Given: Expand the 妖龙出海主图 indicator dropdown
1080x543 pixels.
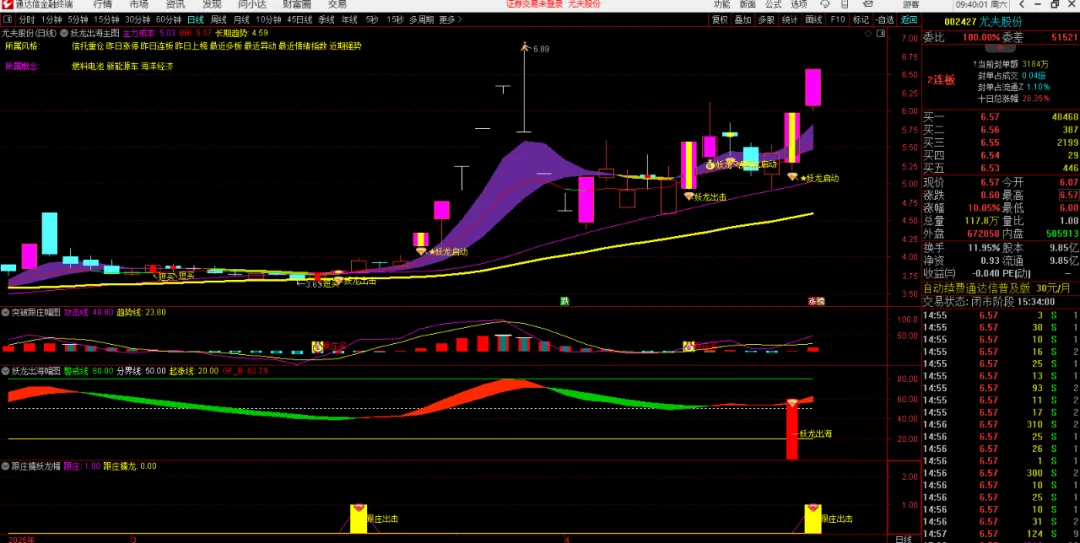Looking at the screenshot, I should (x=65, y=32).
